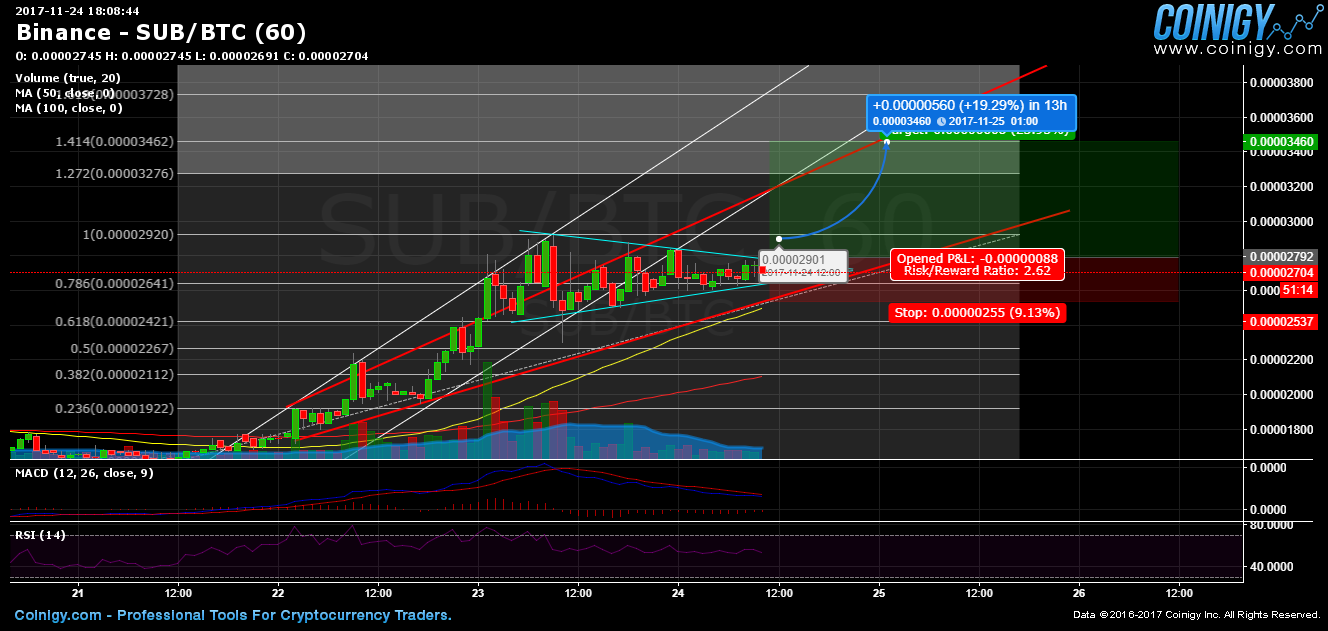Select the MA (100, close, 0) indicator label
1328x631 pixels.
click(68, 107)
